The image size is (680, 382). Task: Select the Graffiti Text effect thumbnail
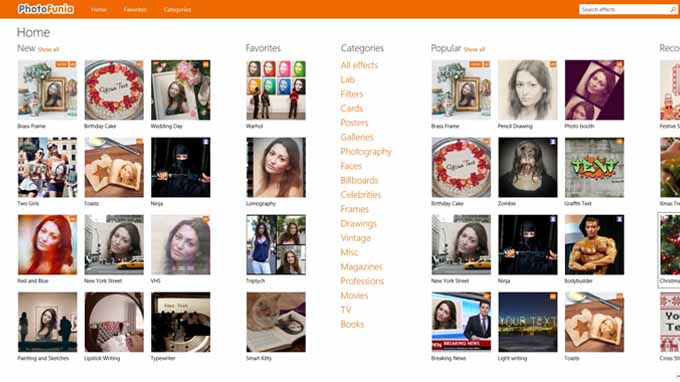pyautogui.click(x=594, y=167)
